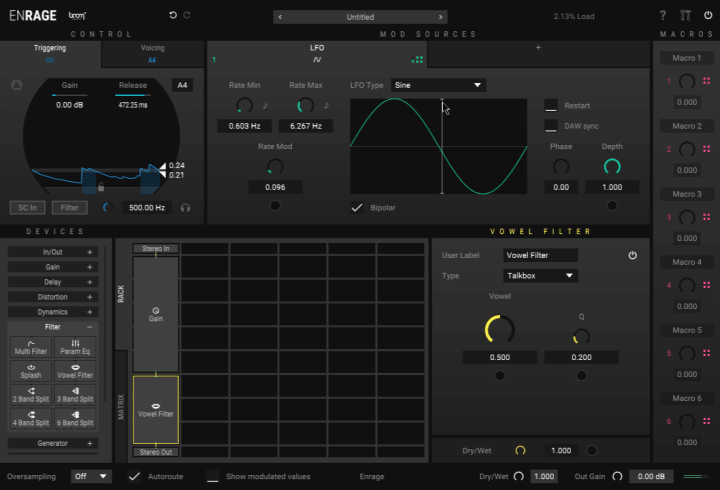Toggle the Vowel Filter power button
The height and width of the screenshot is (490, 720).
tap(632, 256)
